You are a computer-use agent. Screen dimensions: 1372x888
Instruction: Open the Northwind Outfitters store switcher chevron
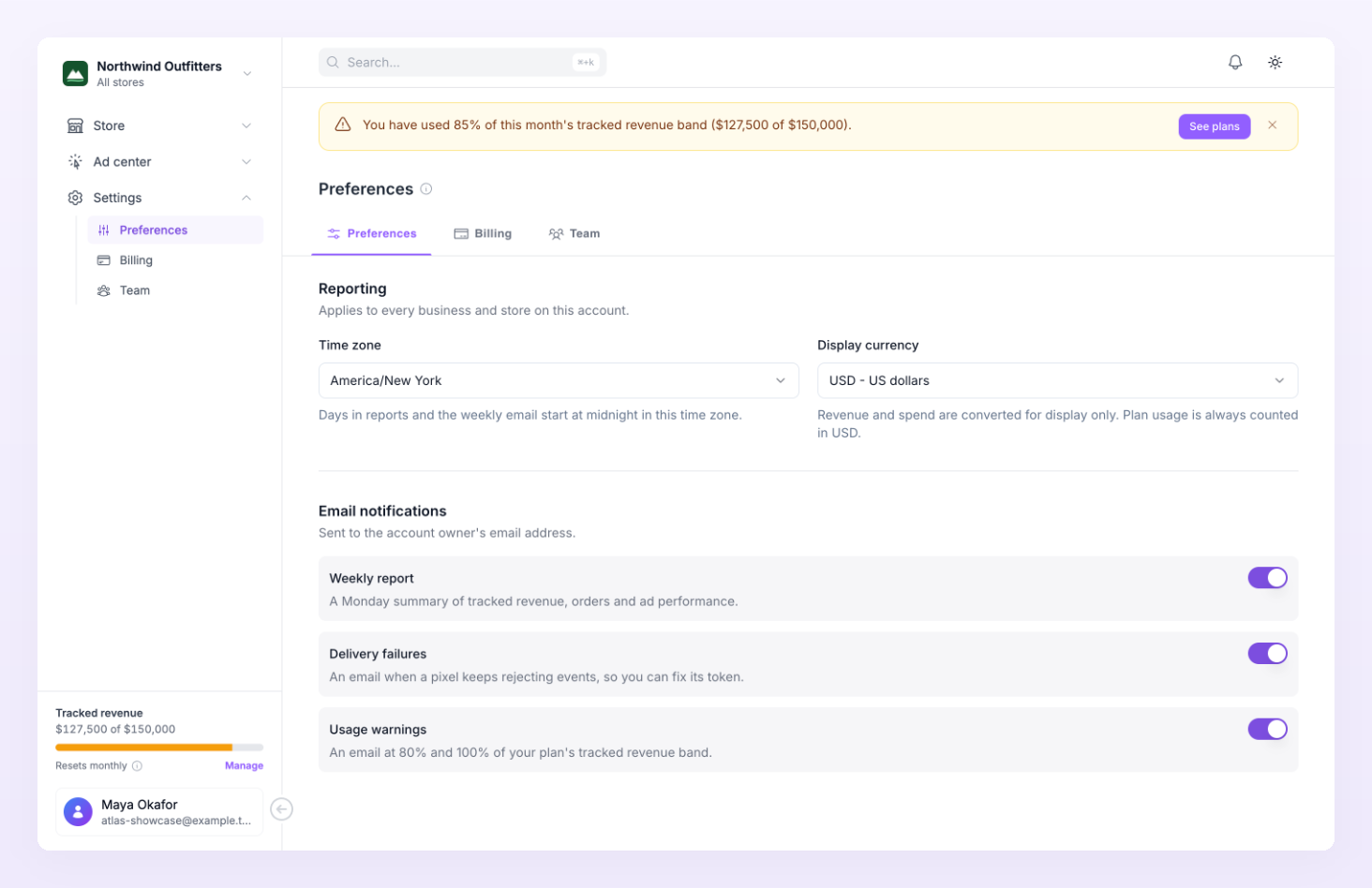(247, 73)
